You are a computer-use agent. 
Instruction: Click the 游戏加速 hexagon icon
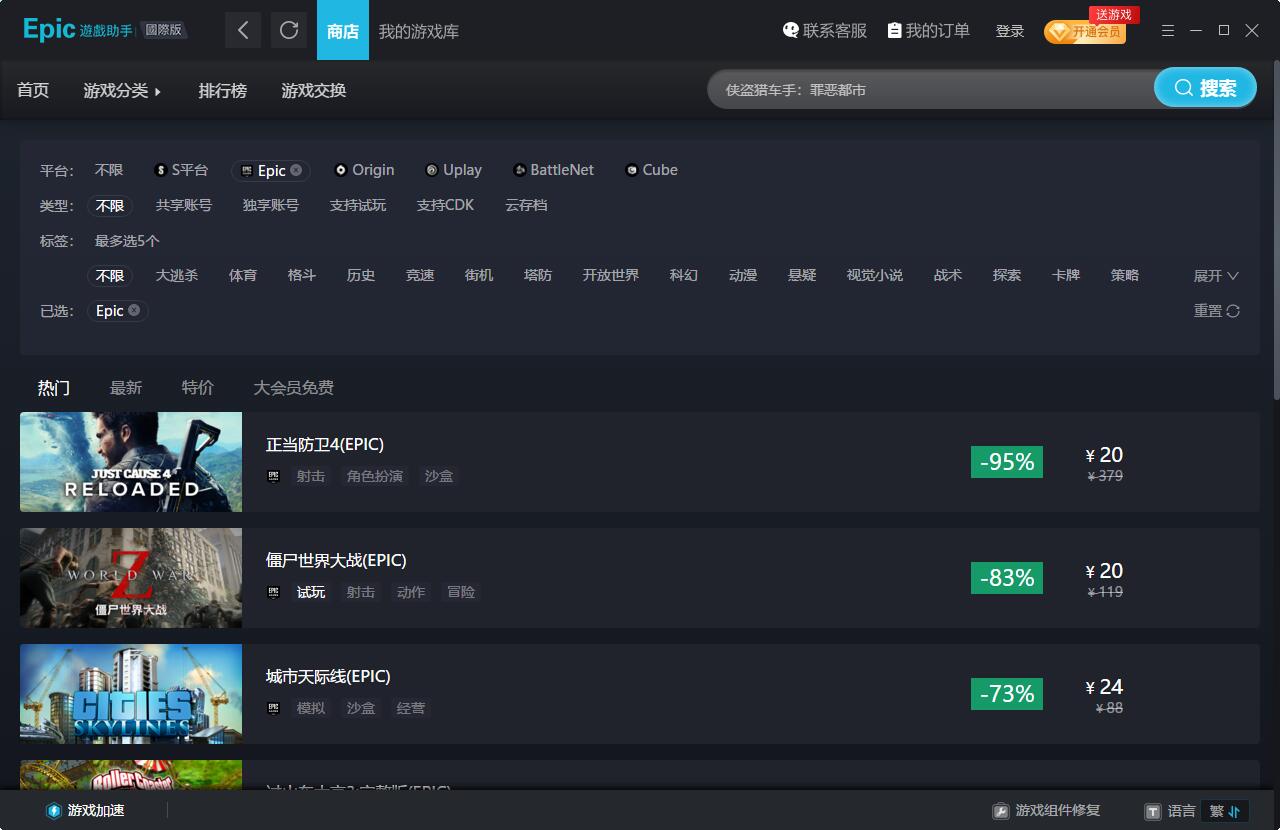coord(54,810)
